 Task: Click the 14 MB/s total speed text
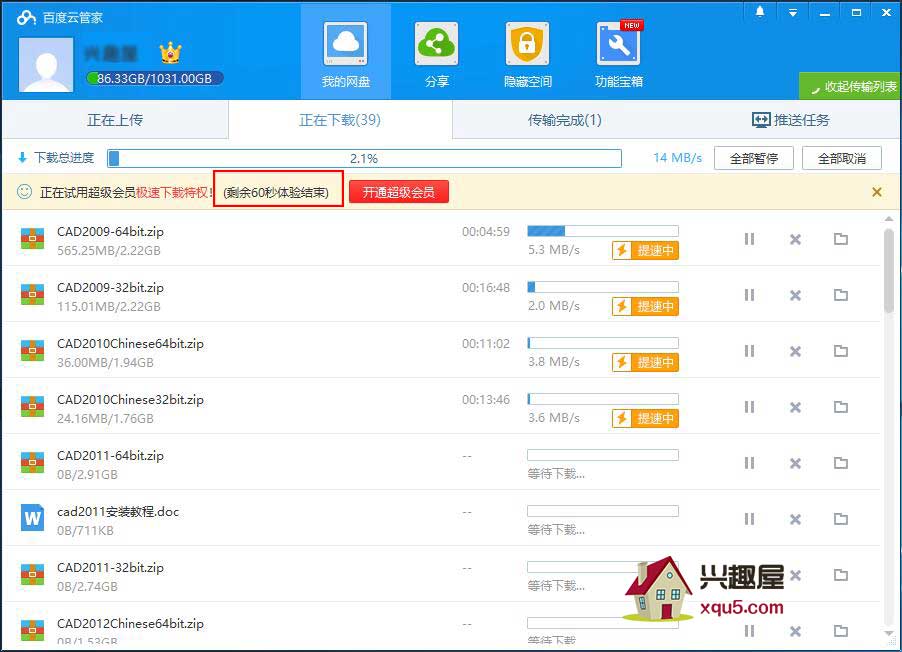tap(678, 158)
